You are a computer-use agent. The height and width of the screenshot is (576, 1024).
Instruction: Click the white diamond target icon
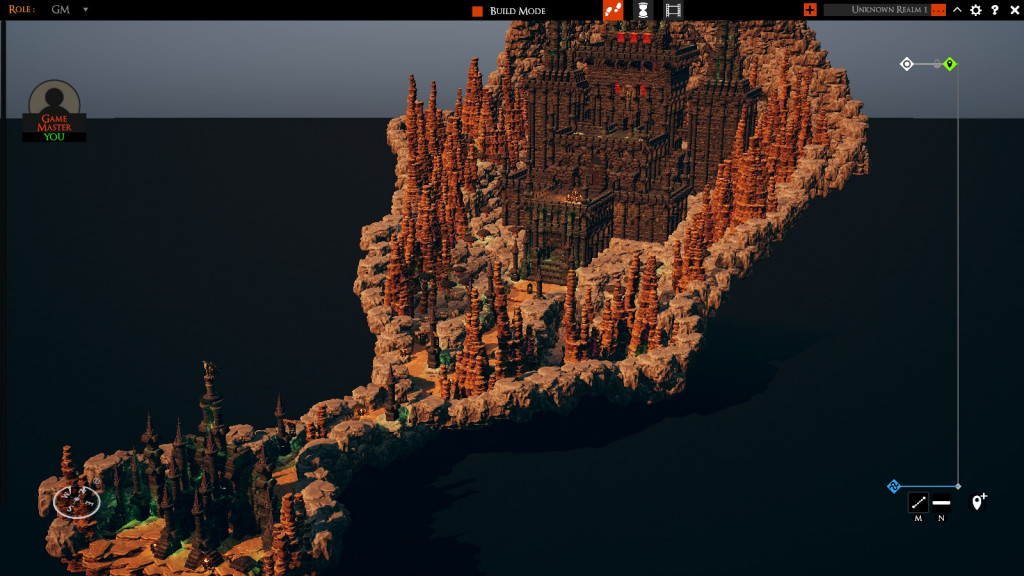(906, 64)
